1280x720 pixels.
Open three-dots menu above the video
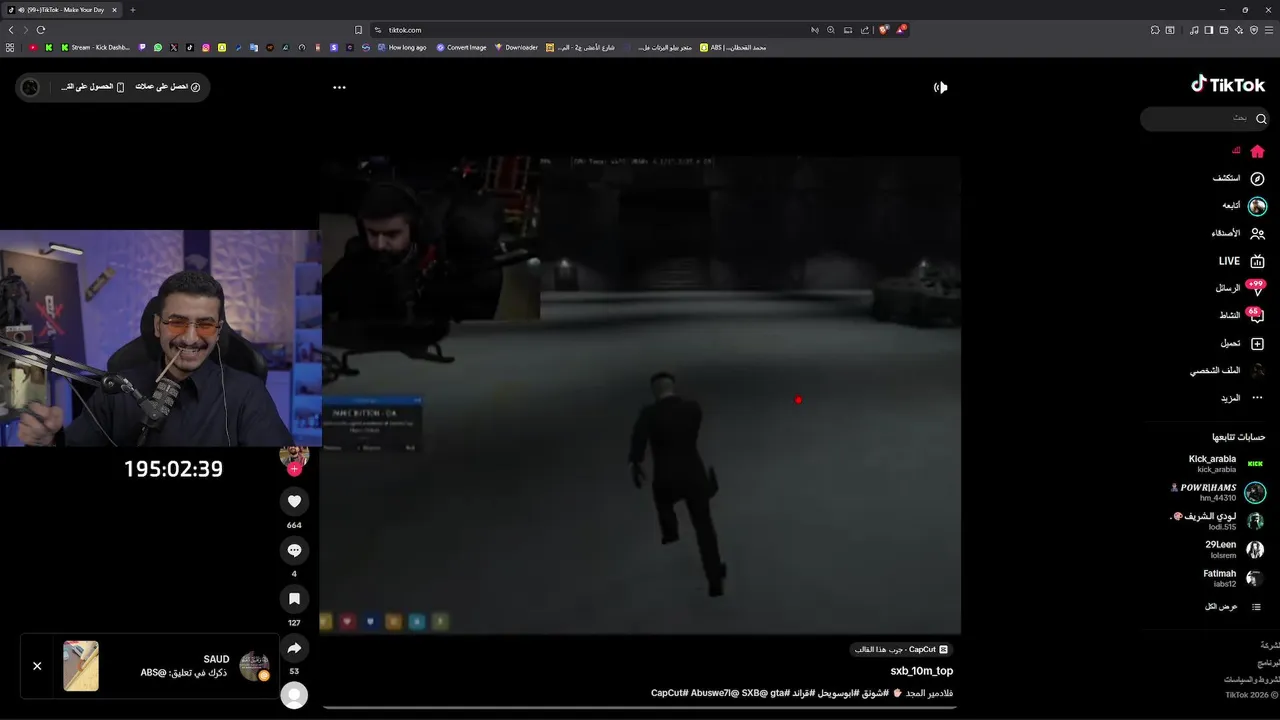tap(339, 87)
